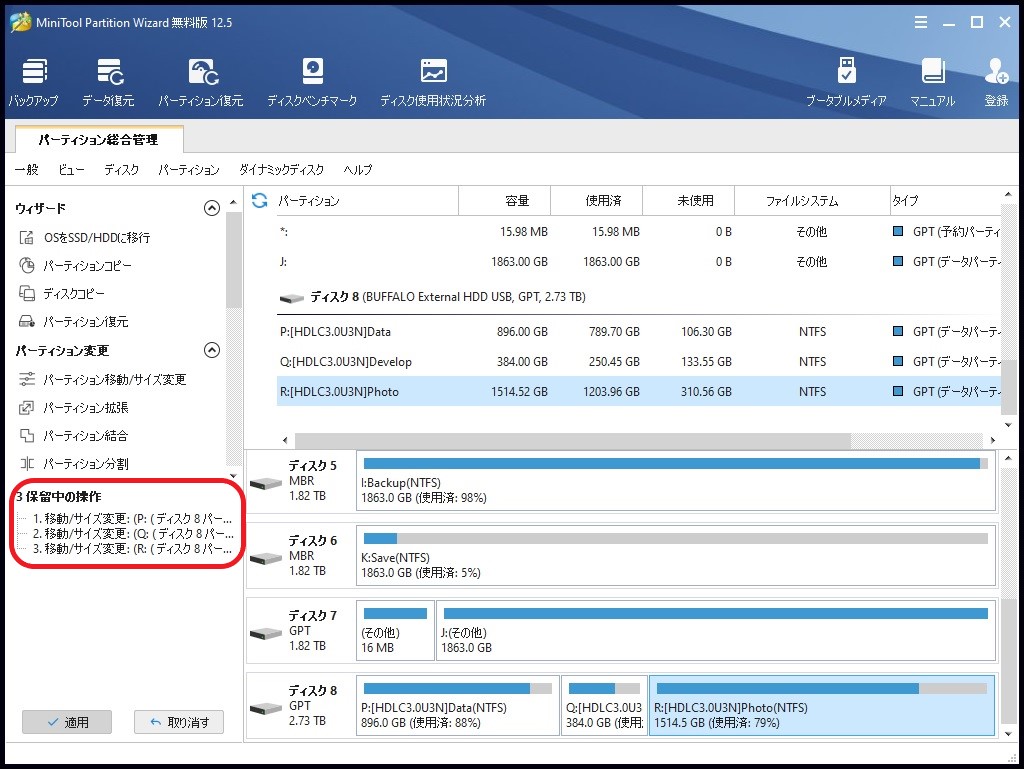Viewport: 1024px width, 769px height.
Task: Select J:(その他) 1863.0 GB block
Action: (x=716, y=631)
